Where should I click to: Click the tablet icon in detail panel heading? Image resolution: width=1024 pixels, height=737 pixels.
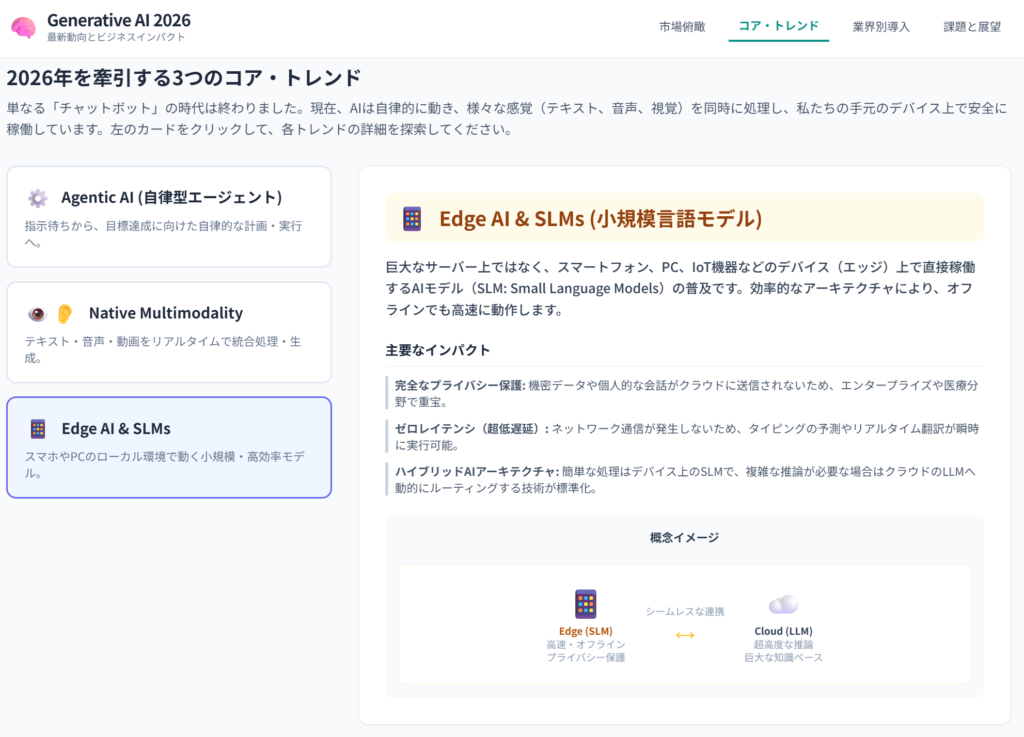pyautogui.click(x=411, y=219)
